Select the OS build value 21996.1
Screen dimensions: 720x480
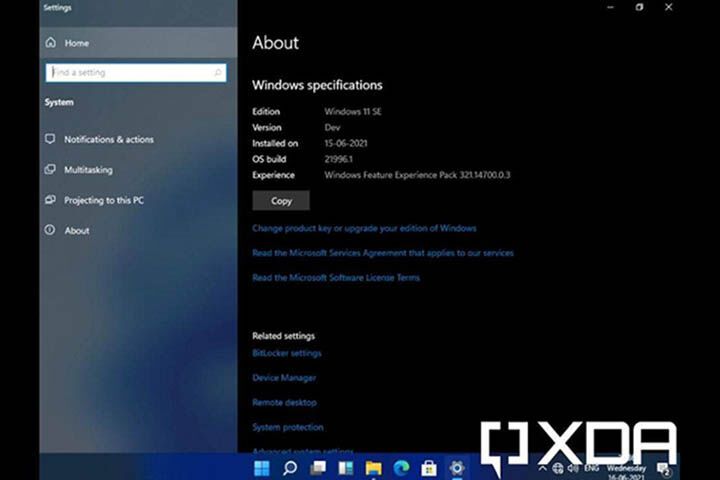[x=338, y=159]
